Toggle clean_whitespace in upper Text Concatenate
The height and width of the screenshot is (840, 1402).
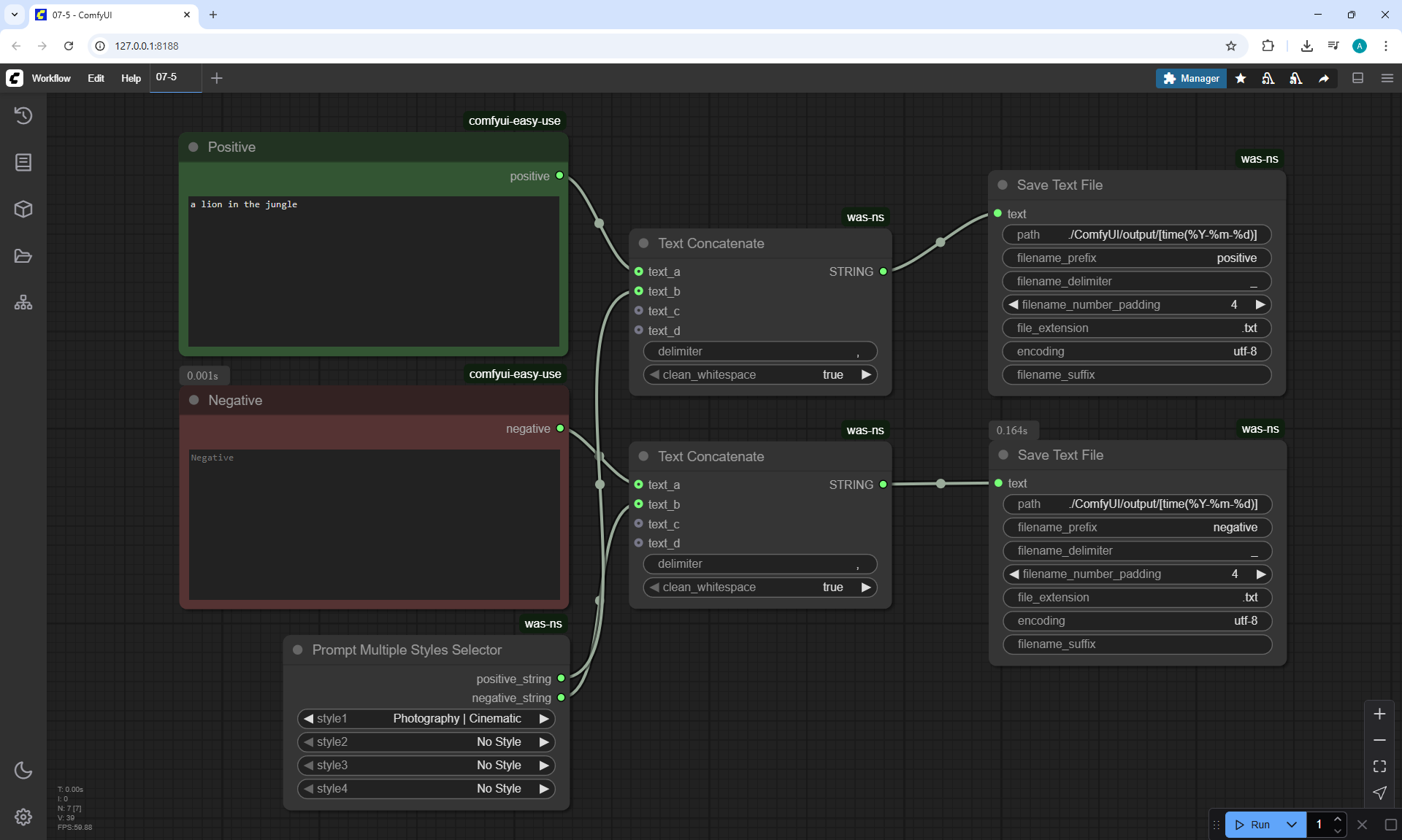click(759, 374)
